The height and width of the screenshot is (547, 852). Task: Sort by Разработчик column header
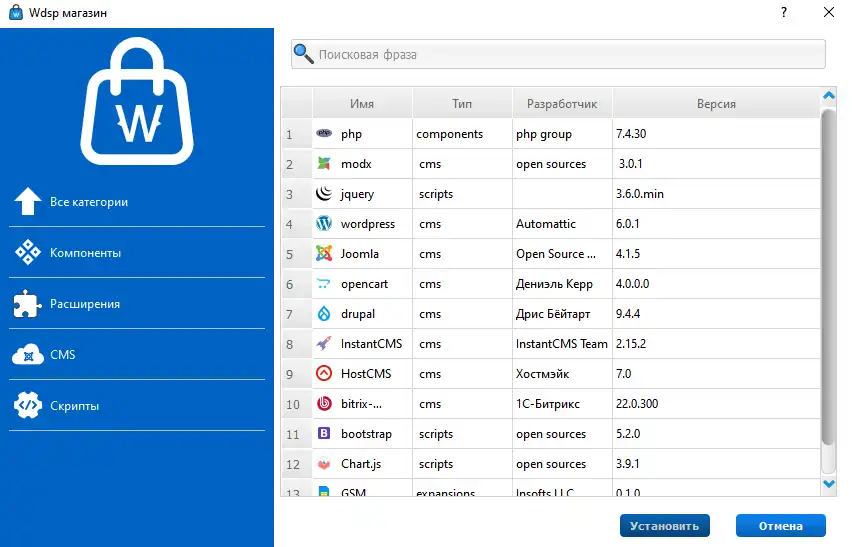click(x=562, y=103)
